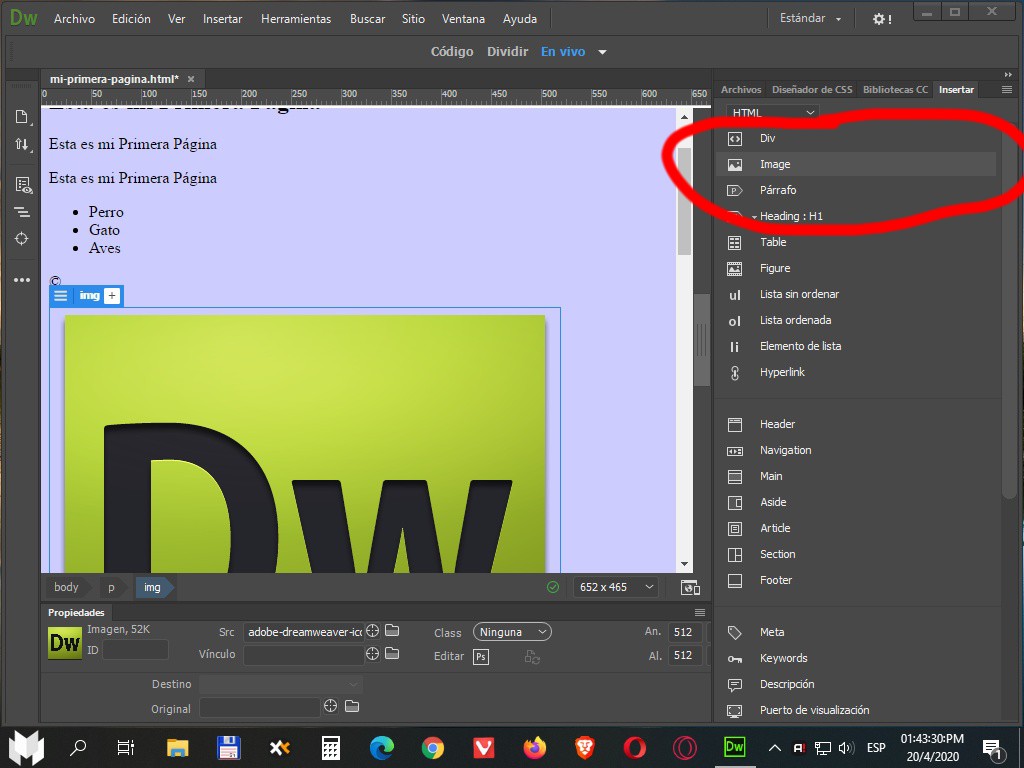This screenshot has width=1024, height=768.
Task: Click the real-time preview device icon
Action: (x=690, y=587)
